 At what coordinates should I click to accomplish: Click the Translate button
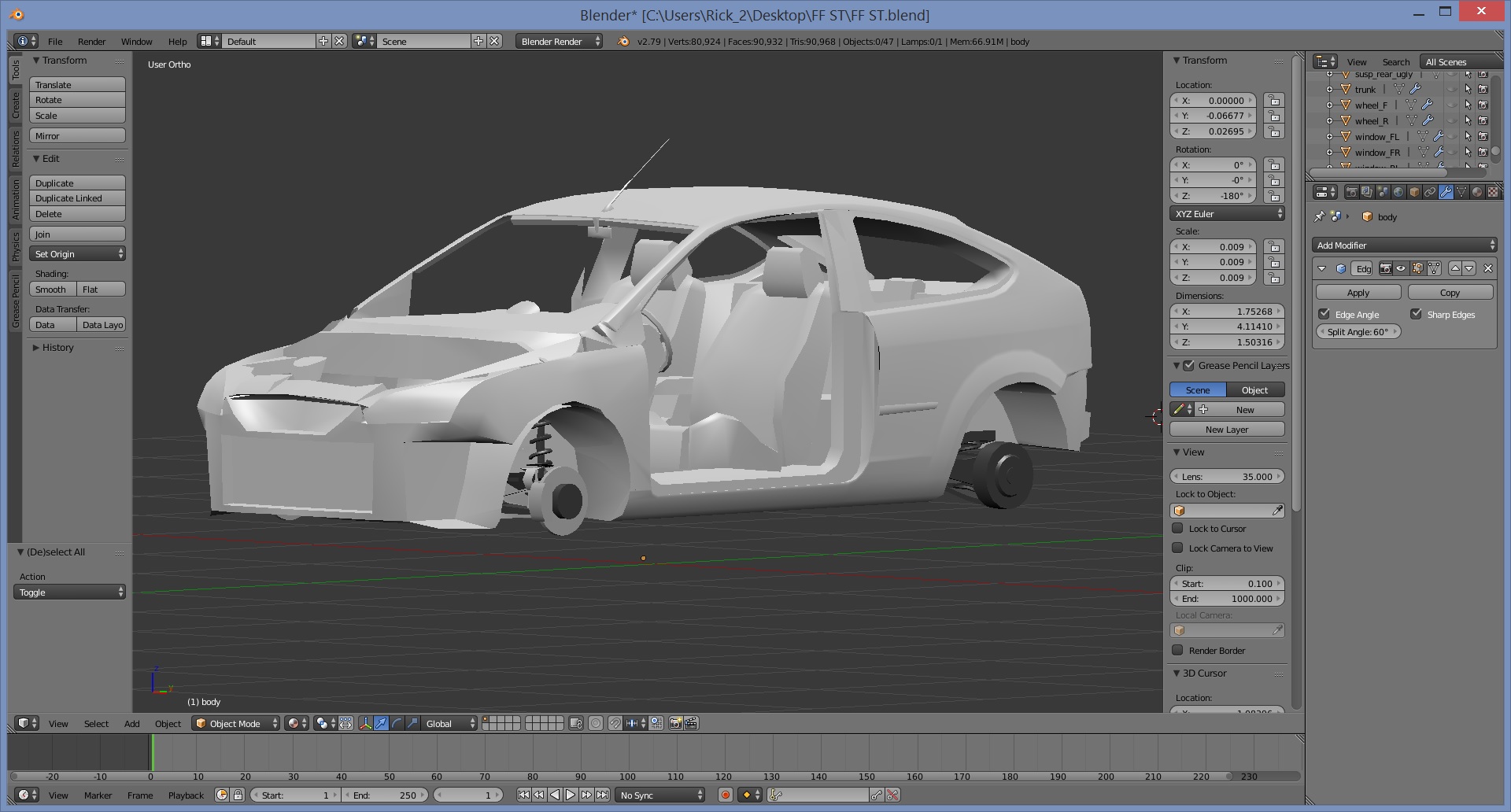tap(77, 84)
